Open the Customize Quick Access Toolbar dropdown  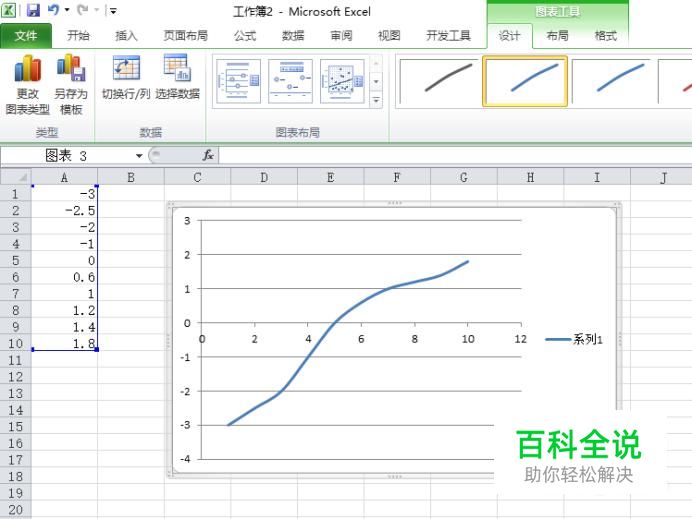[113, 11]
